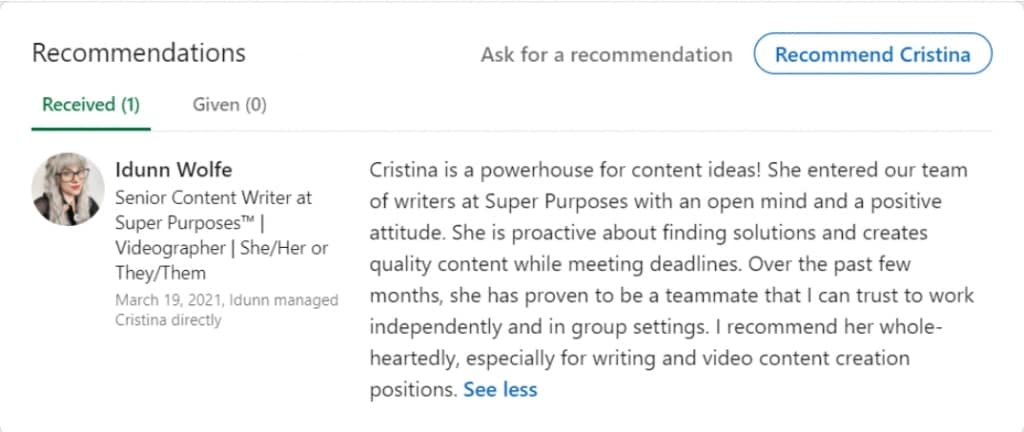The height and width of the screenshot is (432, 1024).
Task: Click the She/Her or They/Them pronouns
Action: [x=275, y=247]
